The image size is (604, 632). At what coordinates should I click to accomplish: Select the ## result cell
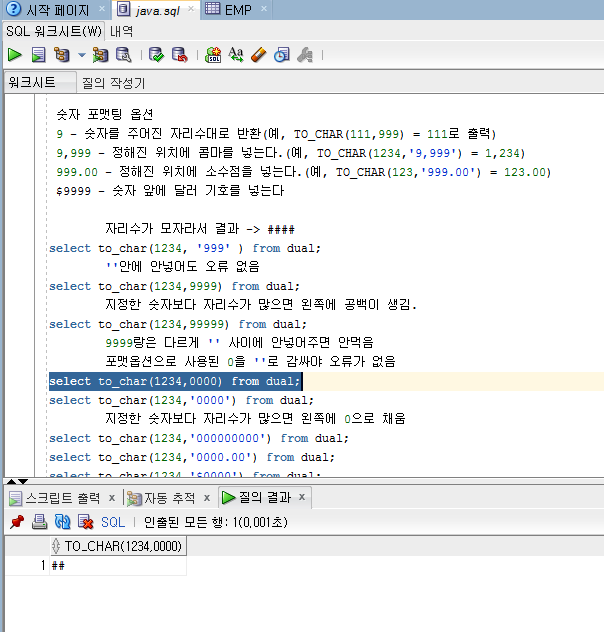118,566
